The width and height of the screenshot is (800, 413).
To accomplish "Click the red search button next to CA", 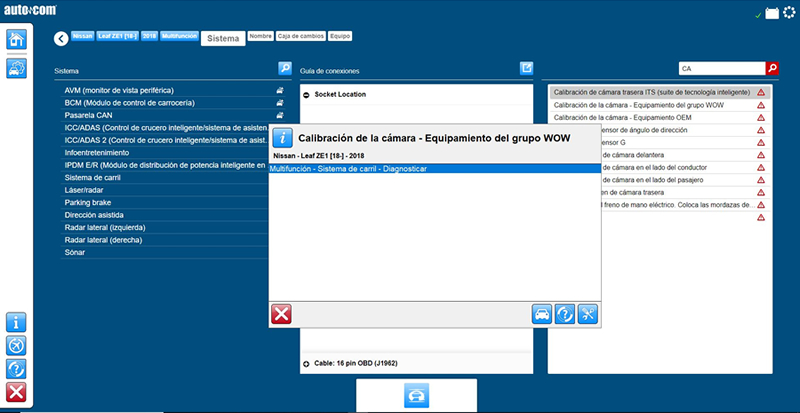I will [x=772, y=68].
